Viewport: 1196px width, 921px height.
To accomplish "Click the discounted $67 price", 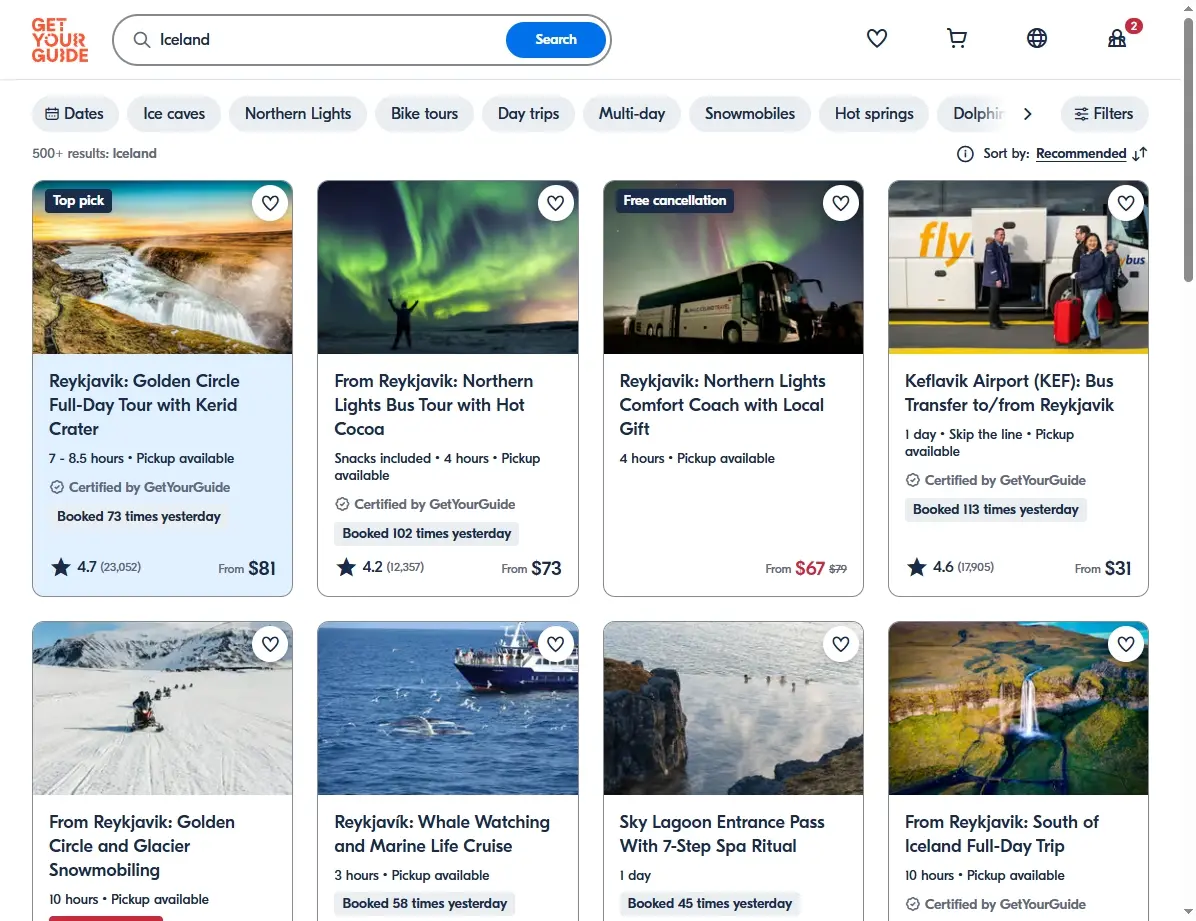I will [x=809, y=568].
